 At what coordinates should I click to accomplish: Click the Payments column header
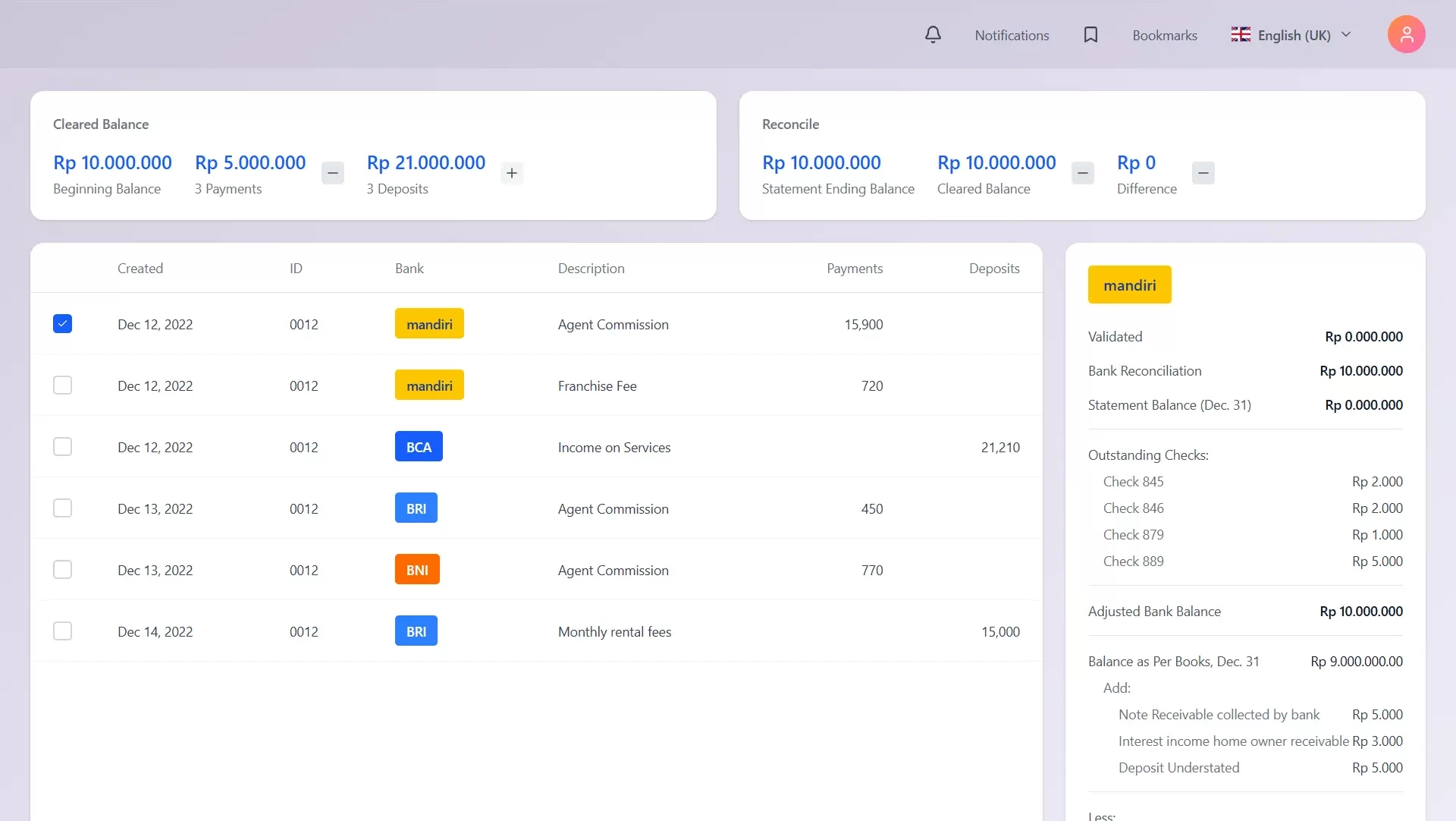854,269
